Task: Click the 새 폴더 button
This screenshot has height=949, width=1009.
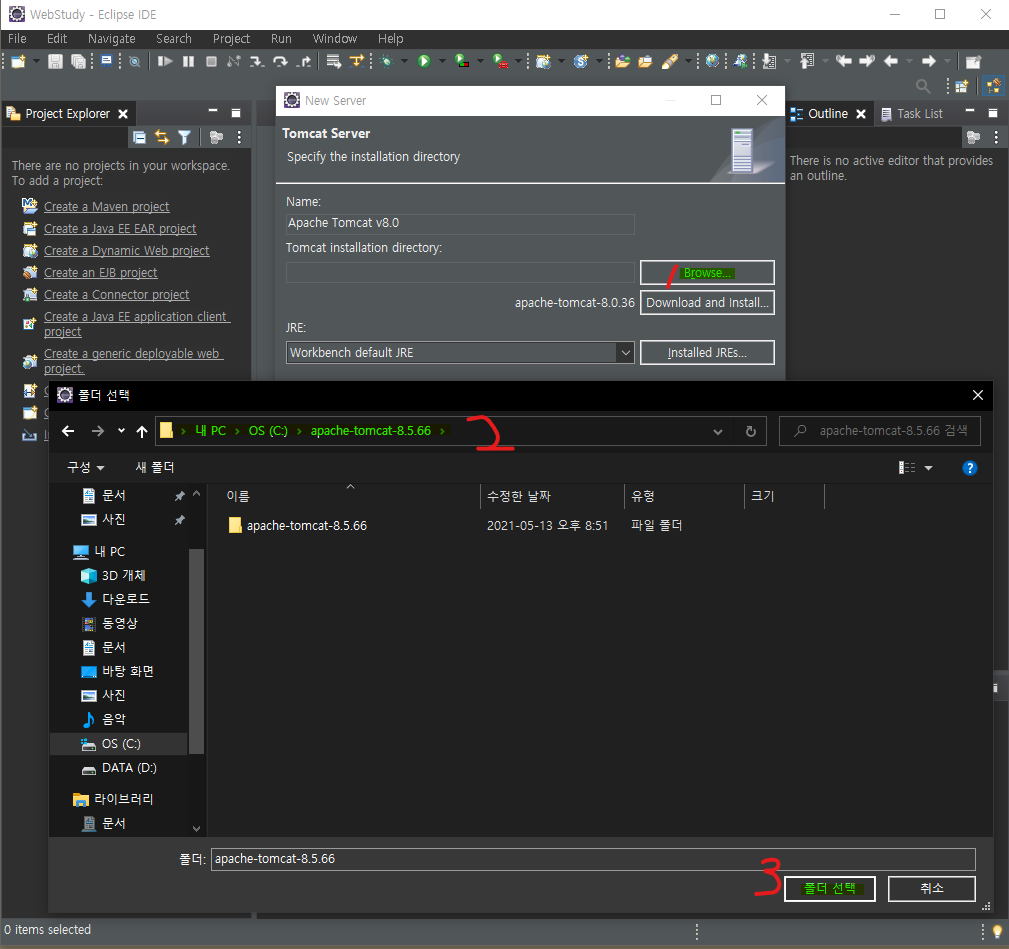Action: (154, 467)
